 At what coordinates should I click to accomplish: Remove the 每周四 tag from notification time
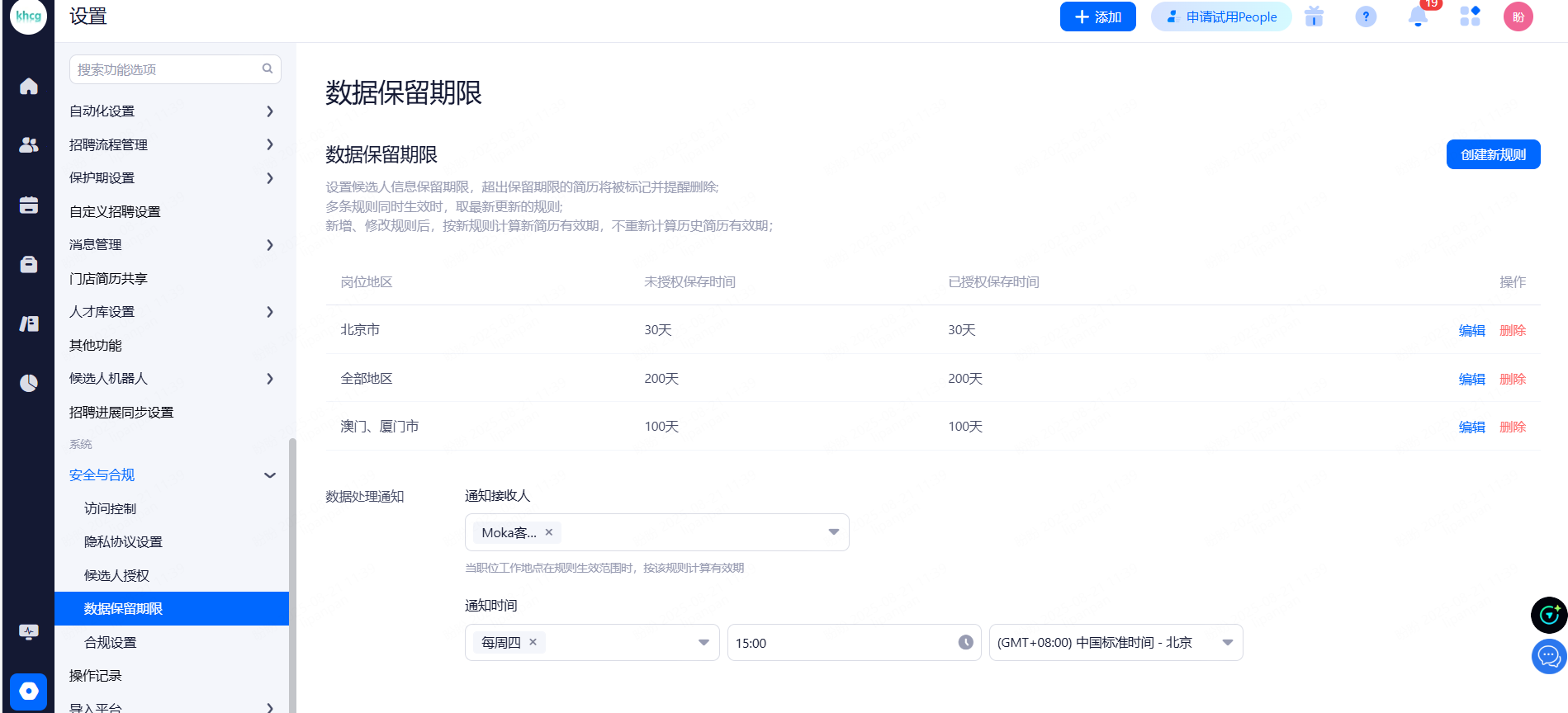click(533, 642)
